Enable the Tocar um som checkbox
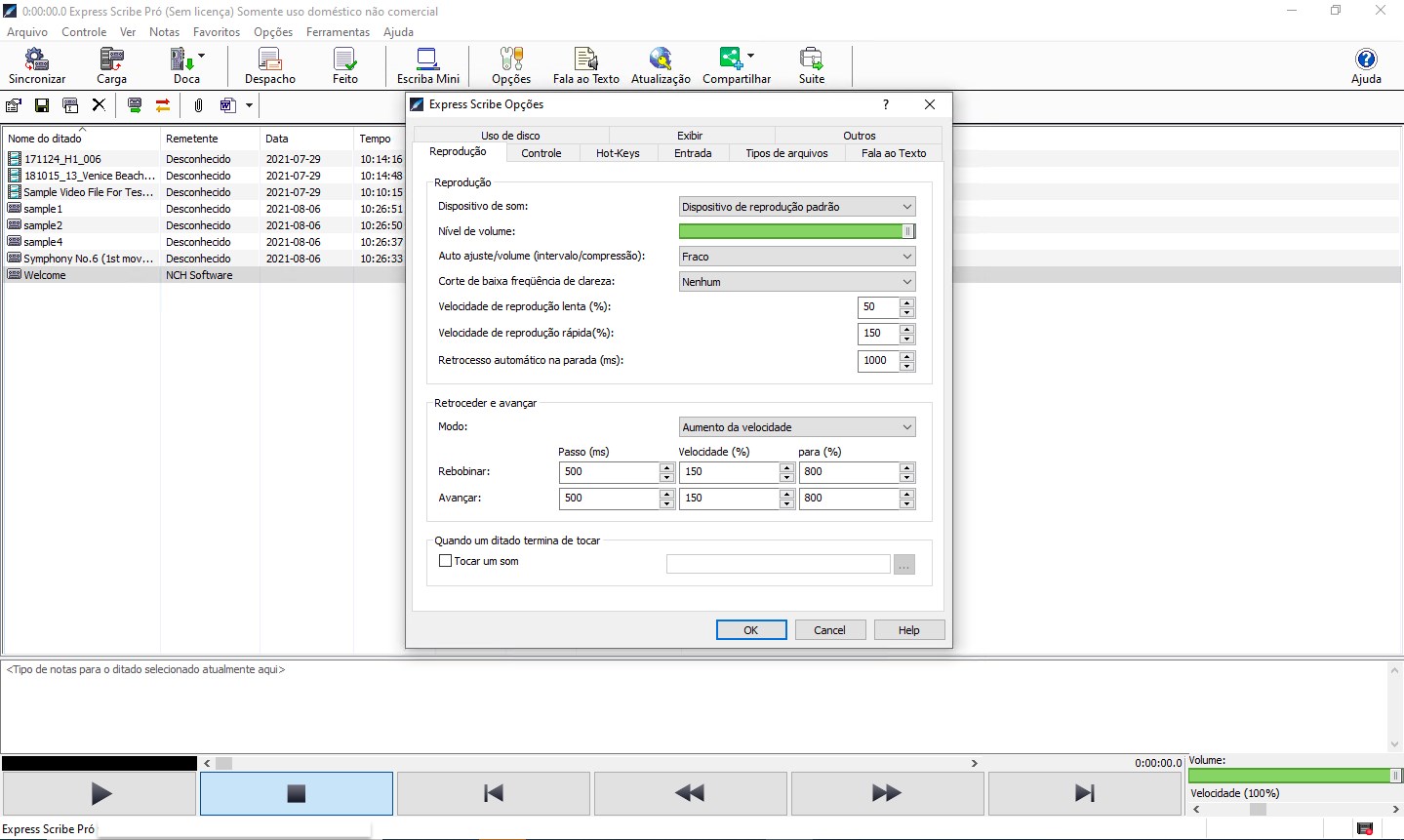This screenshot has height=840, width=1404. (445, 561)
